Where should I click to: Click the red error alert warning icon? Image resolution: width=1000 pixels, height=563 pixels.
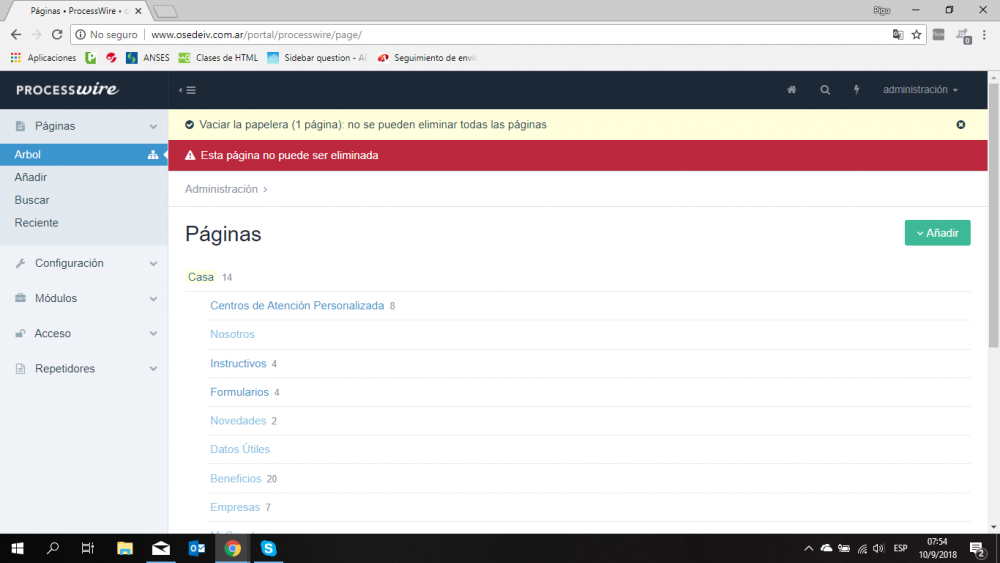190,156
